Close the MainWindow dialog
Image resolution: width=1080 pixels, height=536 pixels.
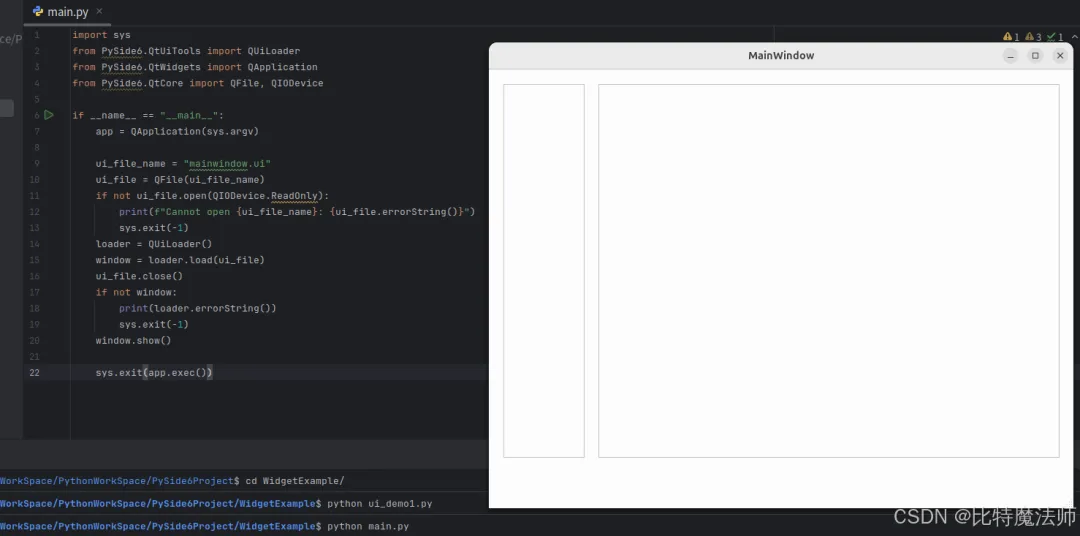click(1060, 56)
